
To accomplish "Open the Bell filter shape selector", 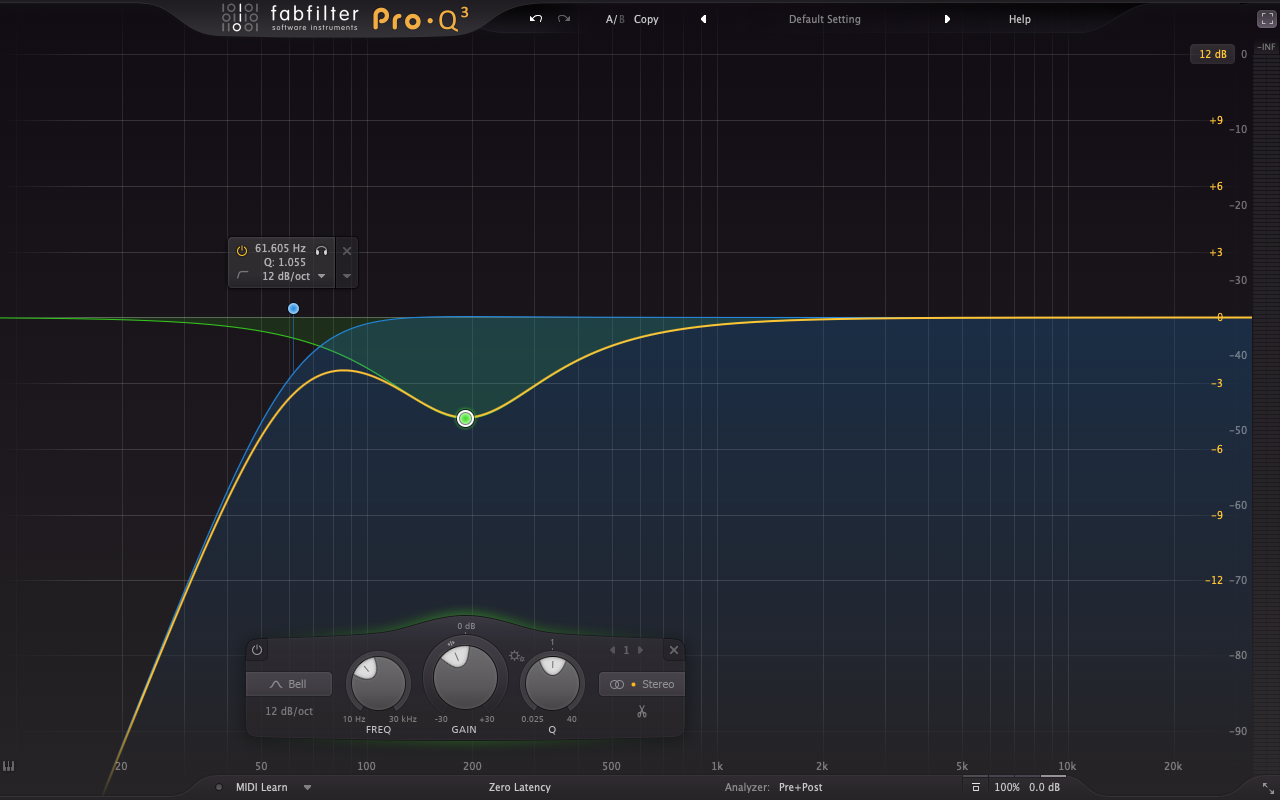I will [289, 684].
